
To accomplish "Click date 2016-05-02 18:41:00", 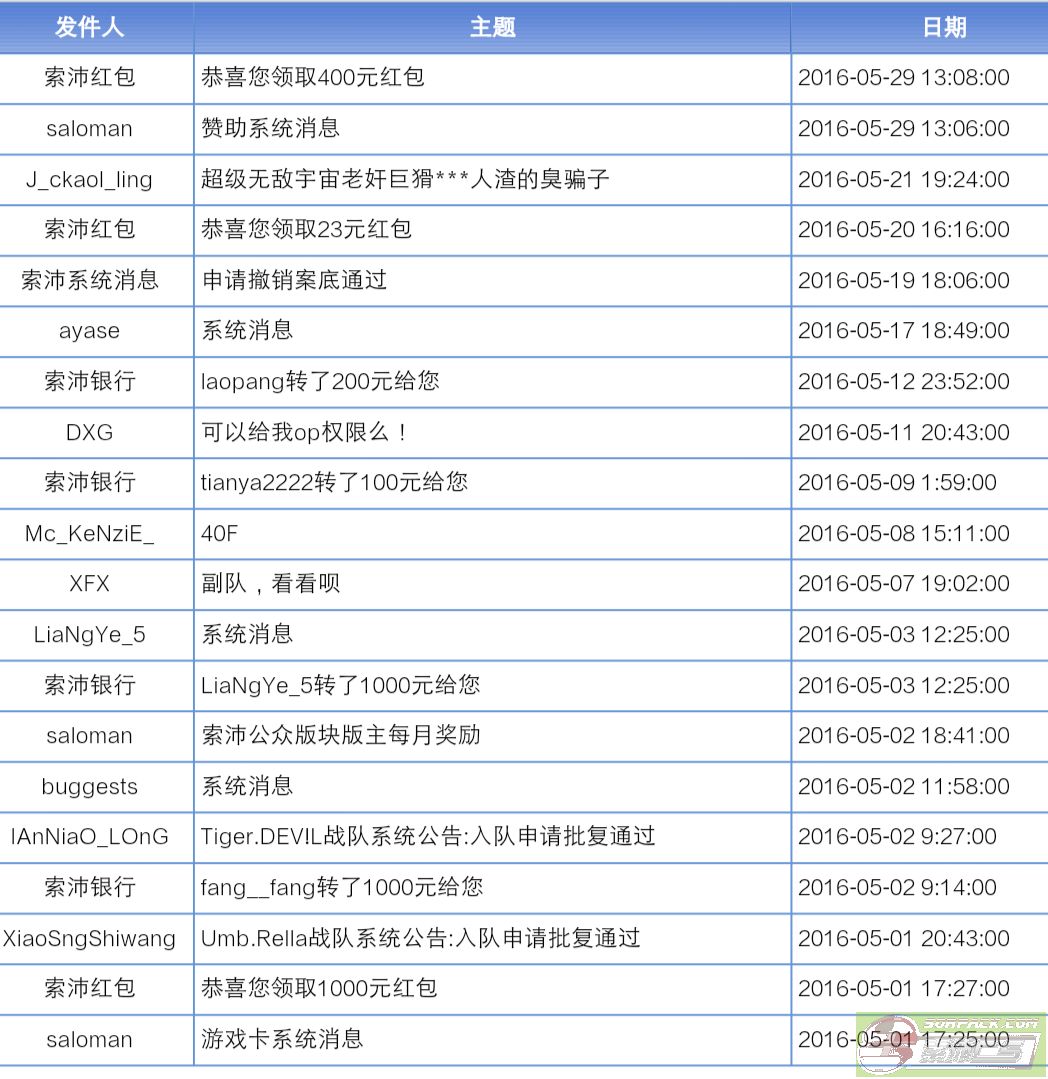I will pos(904,736).
